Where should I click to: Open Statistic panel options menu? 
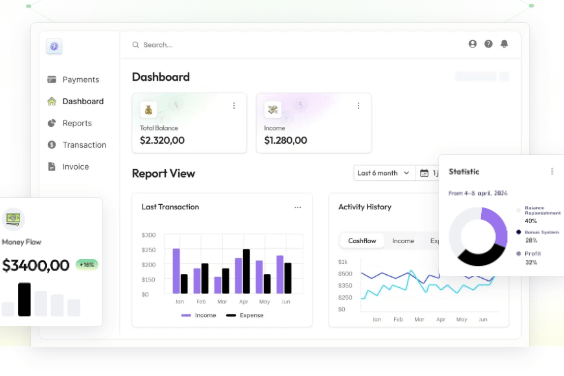pyautogui.click(x=552, y=172)
